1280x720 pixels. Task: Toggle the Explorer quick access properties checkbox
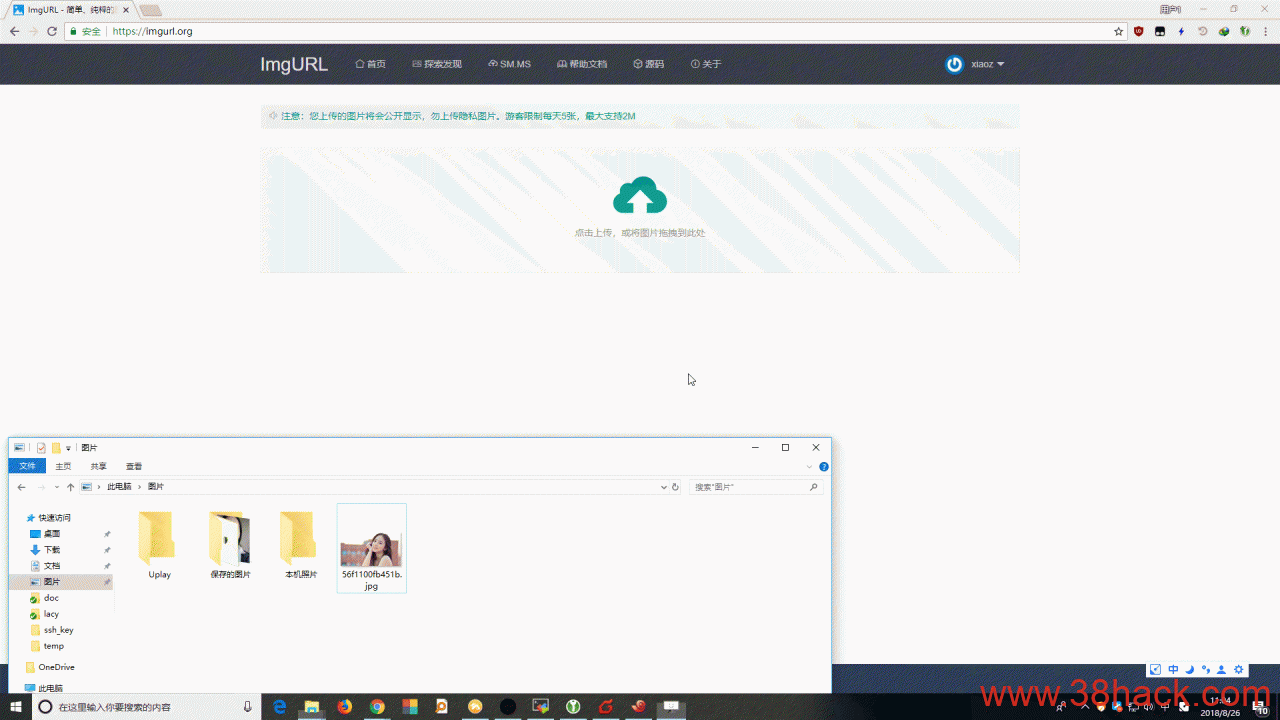(x=41, y=448)
